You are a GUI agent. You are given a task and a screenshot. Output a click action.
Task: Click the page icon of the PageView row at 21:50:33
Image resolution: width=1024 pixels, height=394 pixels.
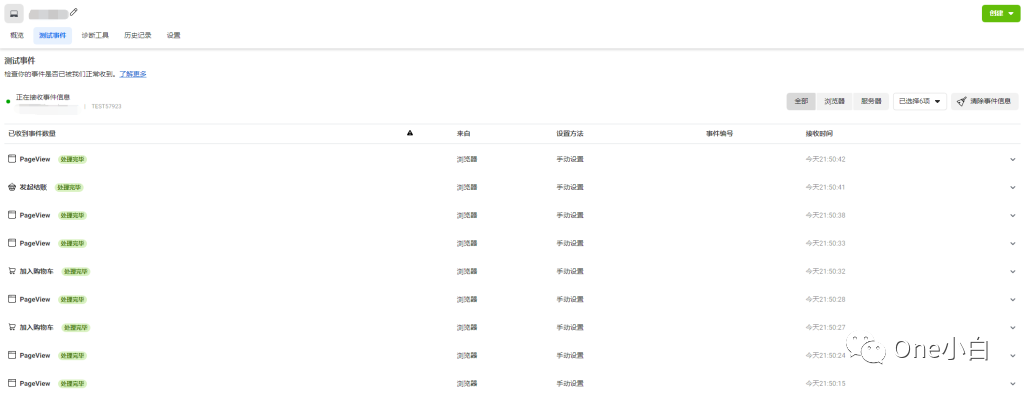11,243
